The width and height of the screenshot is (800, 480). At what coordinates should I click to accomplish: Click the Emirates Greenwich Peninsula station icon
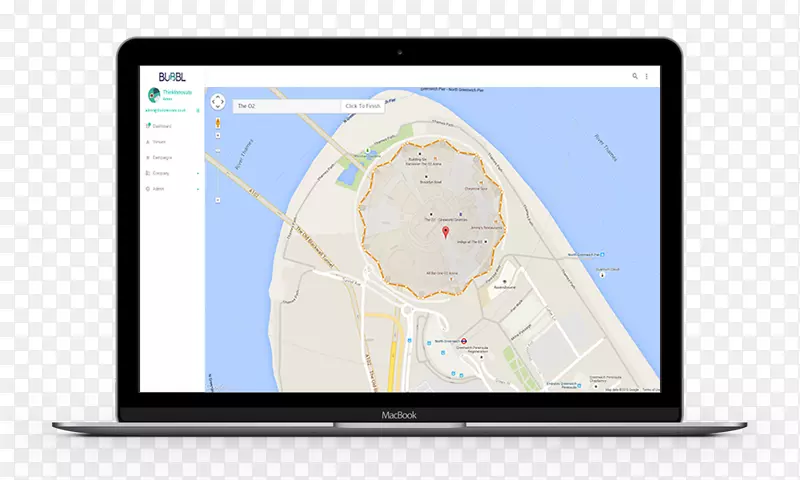(x=579, y=386)
